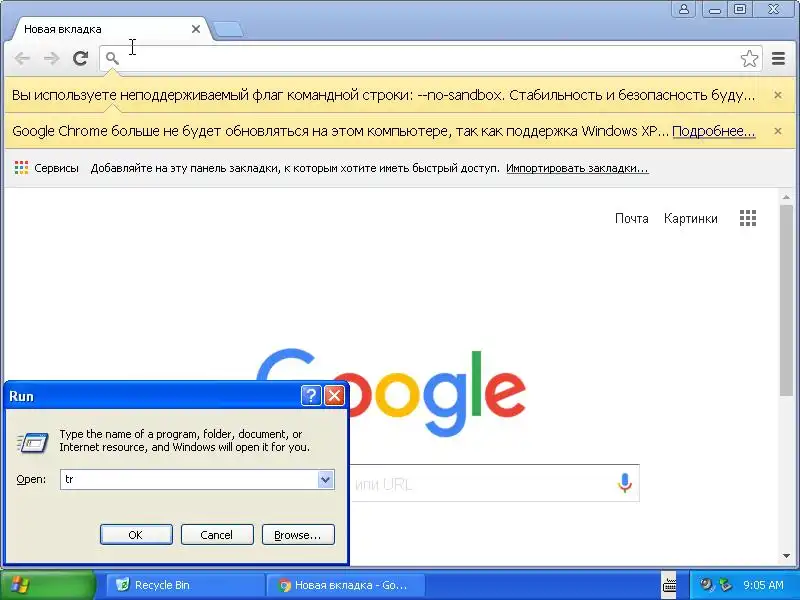Screen dimensions: 800x600
Task: Click the vertical scrollbar thumb
Action: click(x=786, y=300)
